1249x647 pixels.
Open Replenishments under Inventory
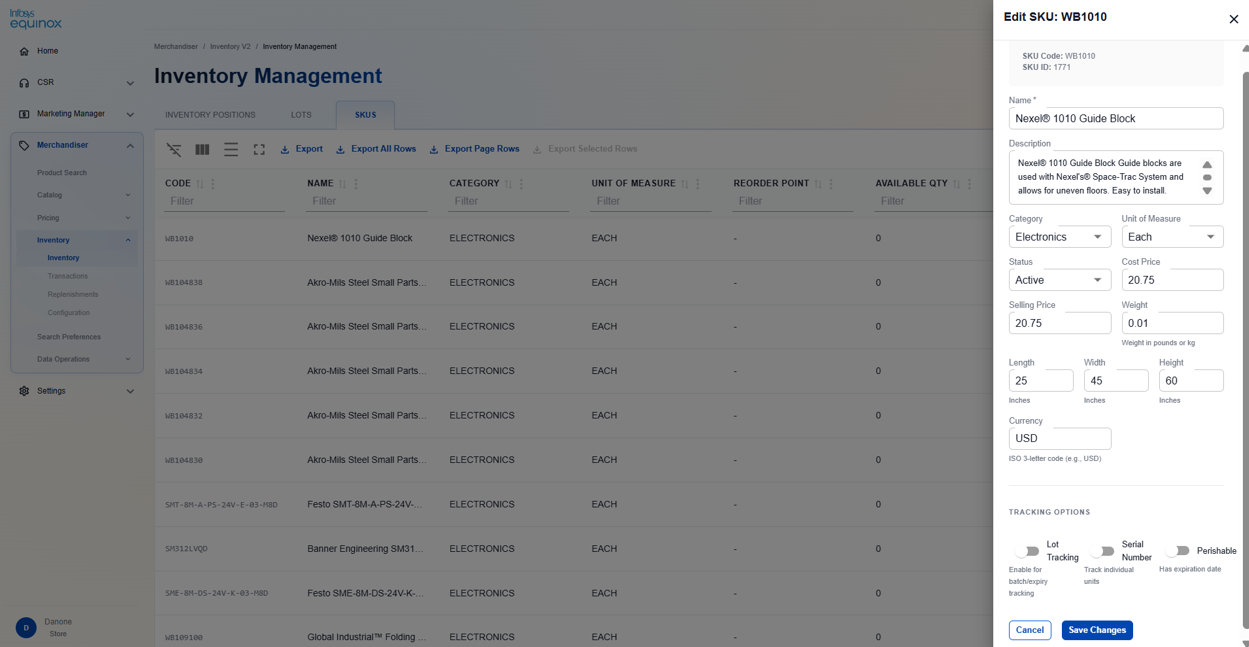coord(73,294)
